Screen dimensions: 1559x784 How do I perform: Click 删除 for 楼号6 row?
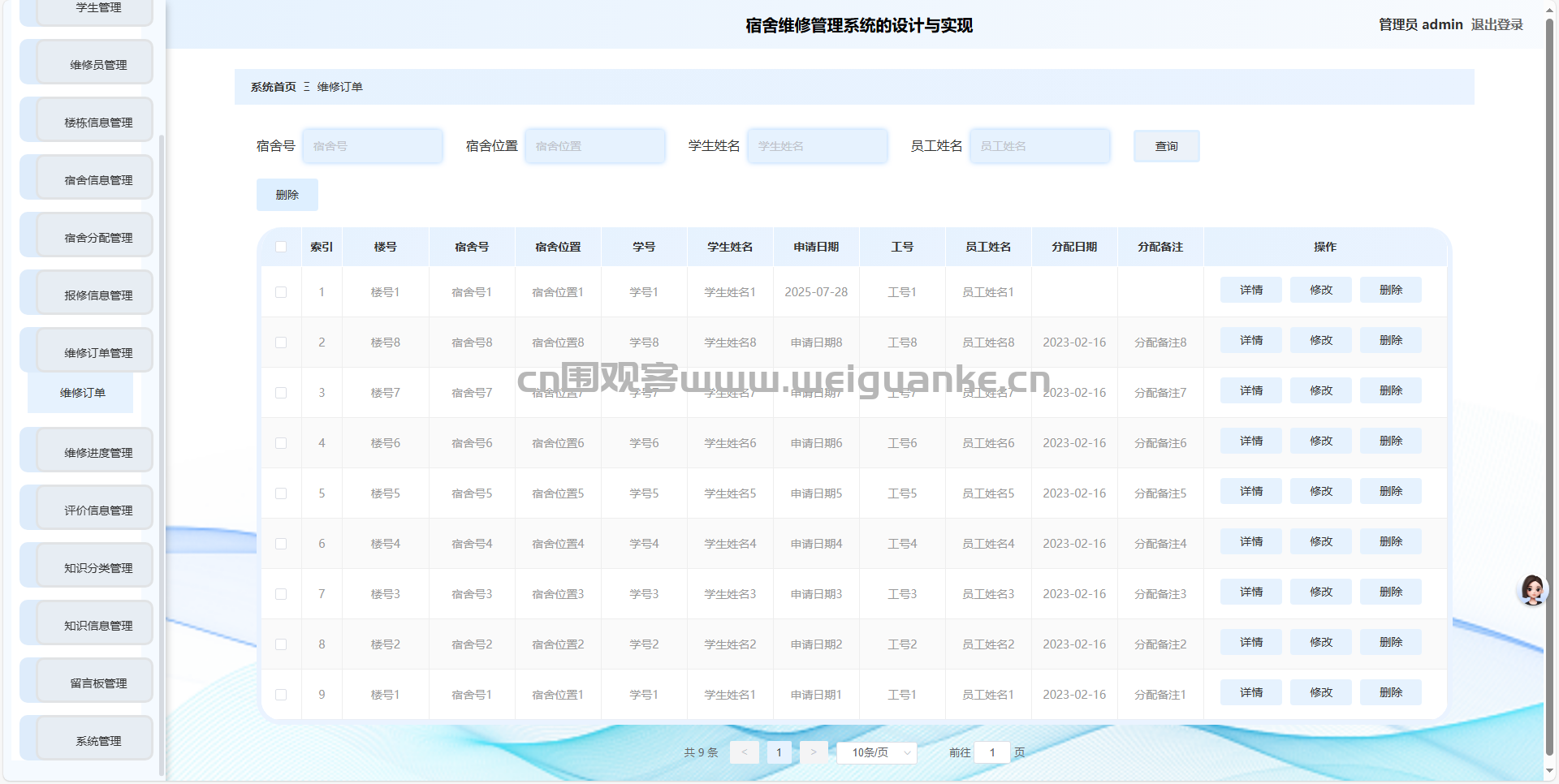tap(1391, 441)
